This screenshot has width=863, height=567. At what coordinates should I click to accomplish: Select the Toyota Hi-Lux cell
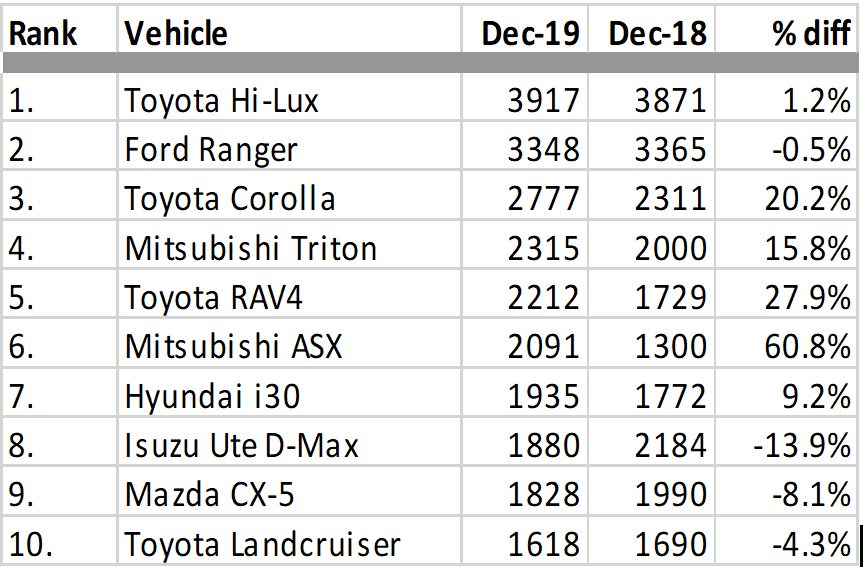(222, 101)
